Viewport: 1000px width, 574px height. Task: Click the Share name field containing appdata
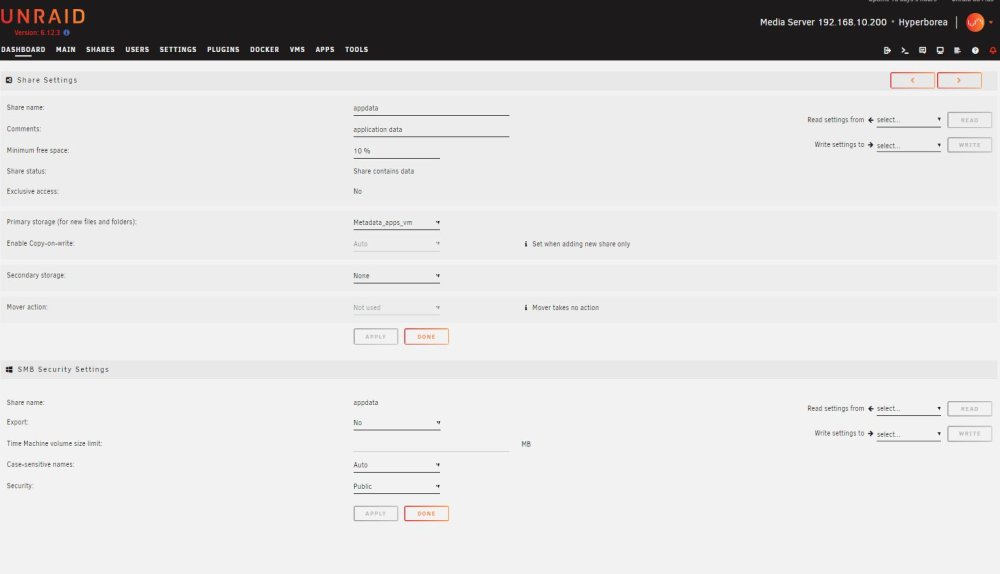click(x=431, y=108)
